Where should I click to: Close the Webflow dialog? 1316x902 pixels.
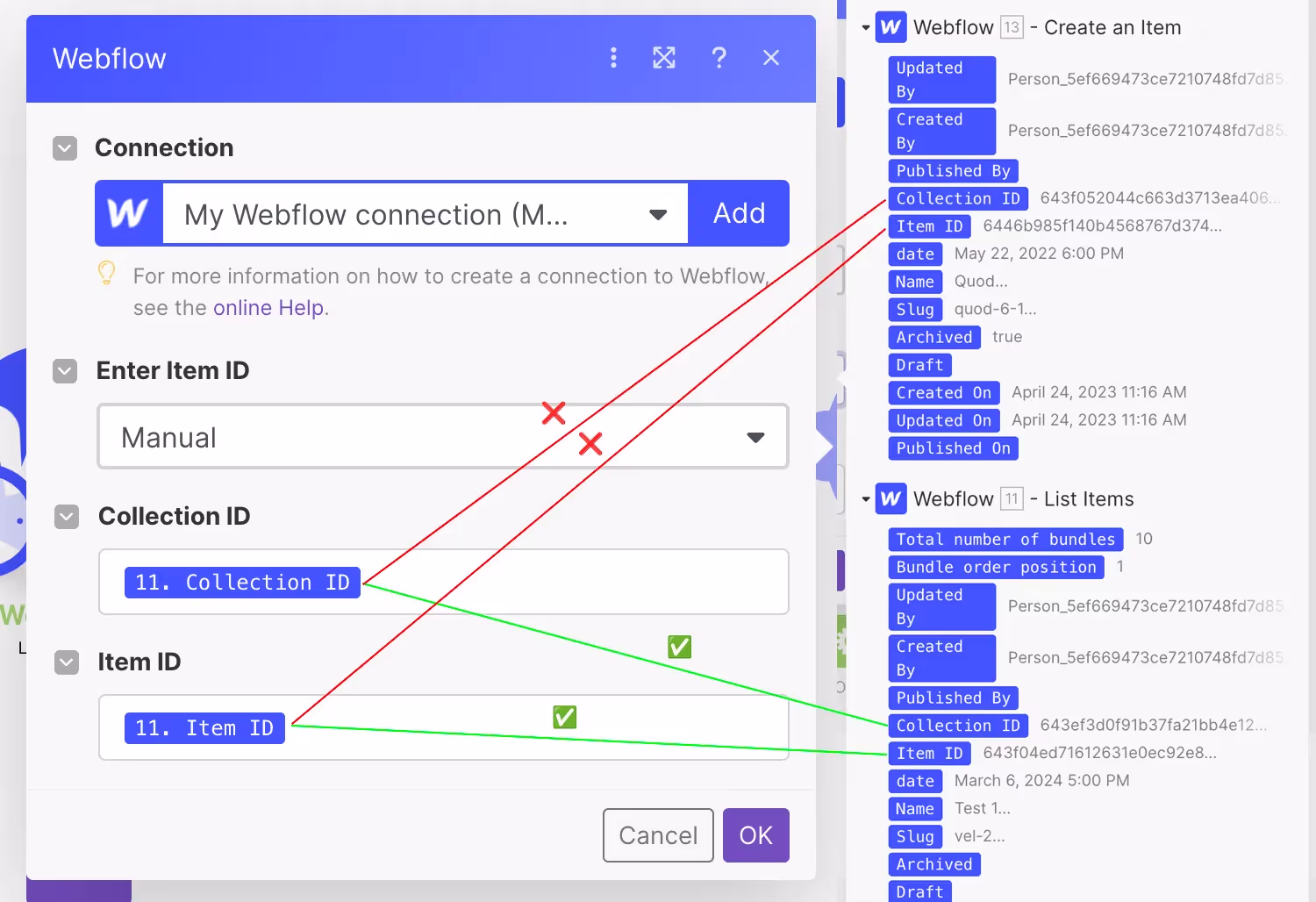[x=771, y=58]
